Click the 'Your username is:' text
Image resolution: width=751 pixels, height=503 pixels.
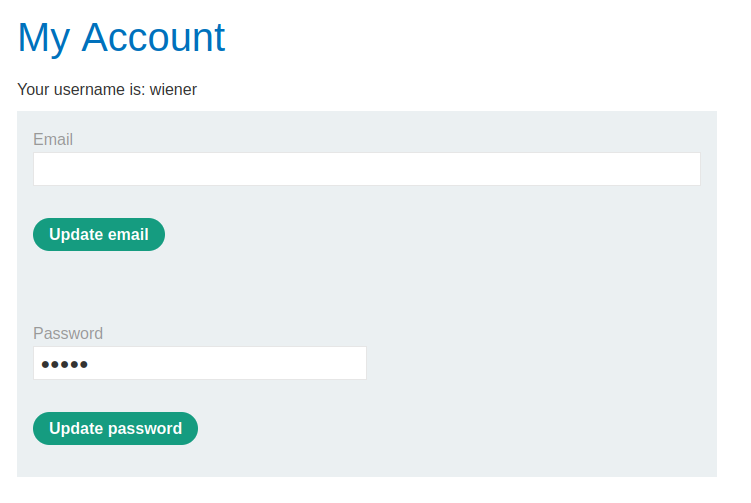(x=81, y=90)
